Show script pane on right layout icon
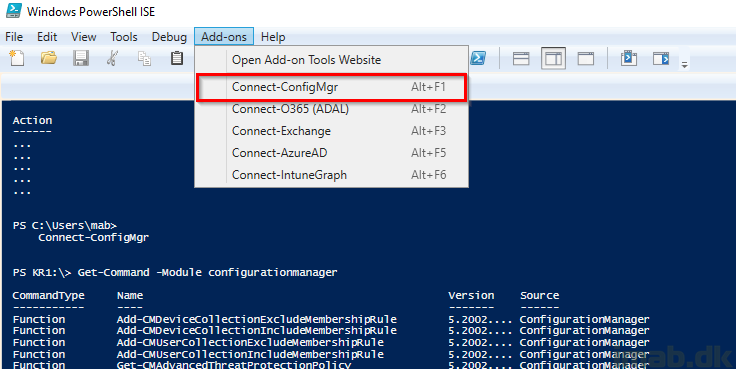 pos(553,59)
